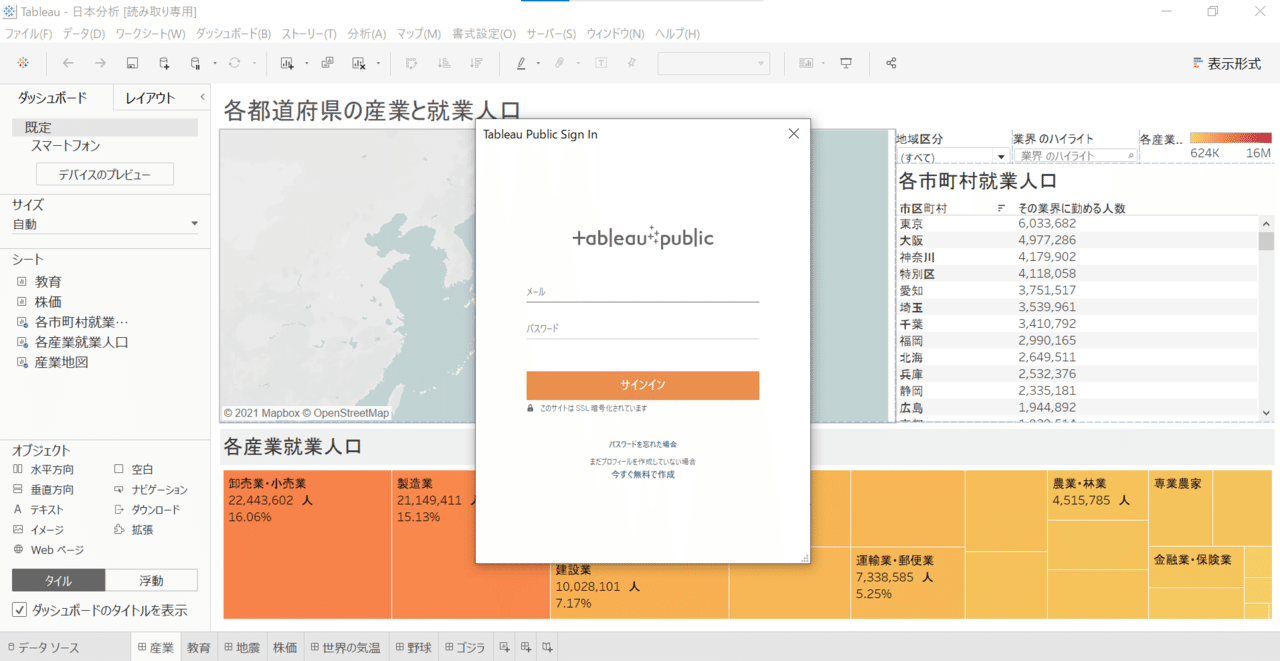
Task: Click the 農業・林業 treemap tile
Action: coord(1097,495)
